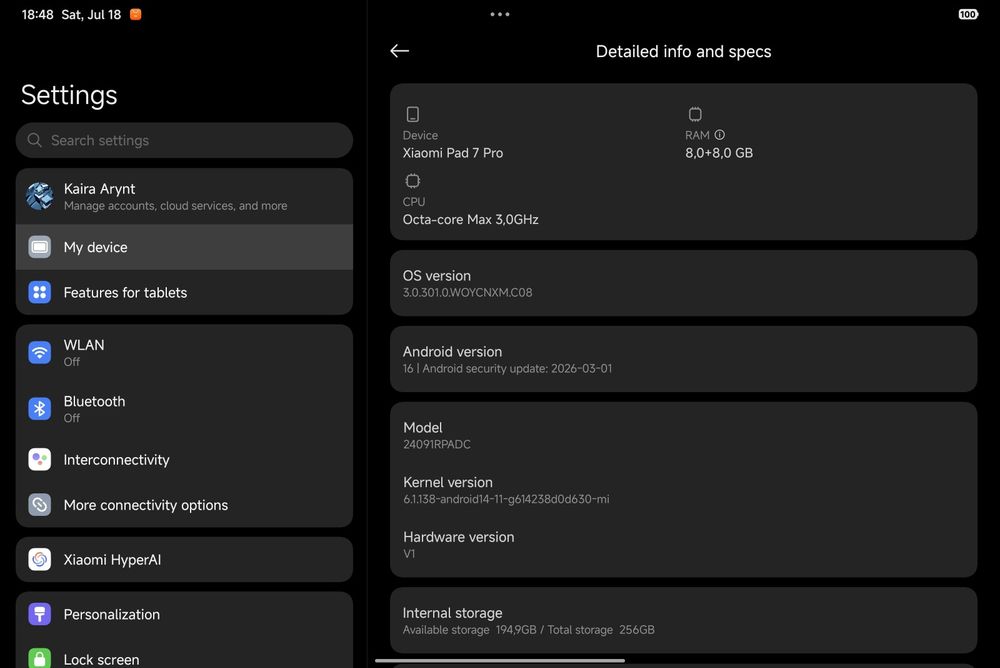
Task: Click 'Manage accounts, cloud services, and more'
Action: click(175, 205)
